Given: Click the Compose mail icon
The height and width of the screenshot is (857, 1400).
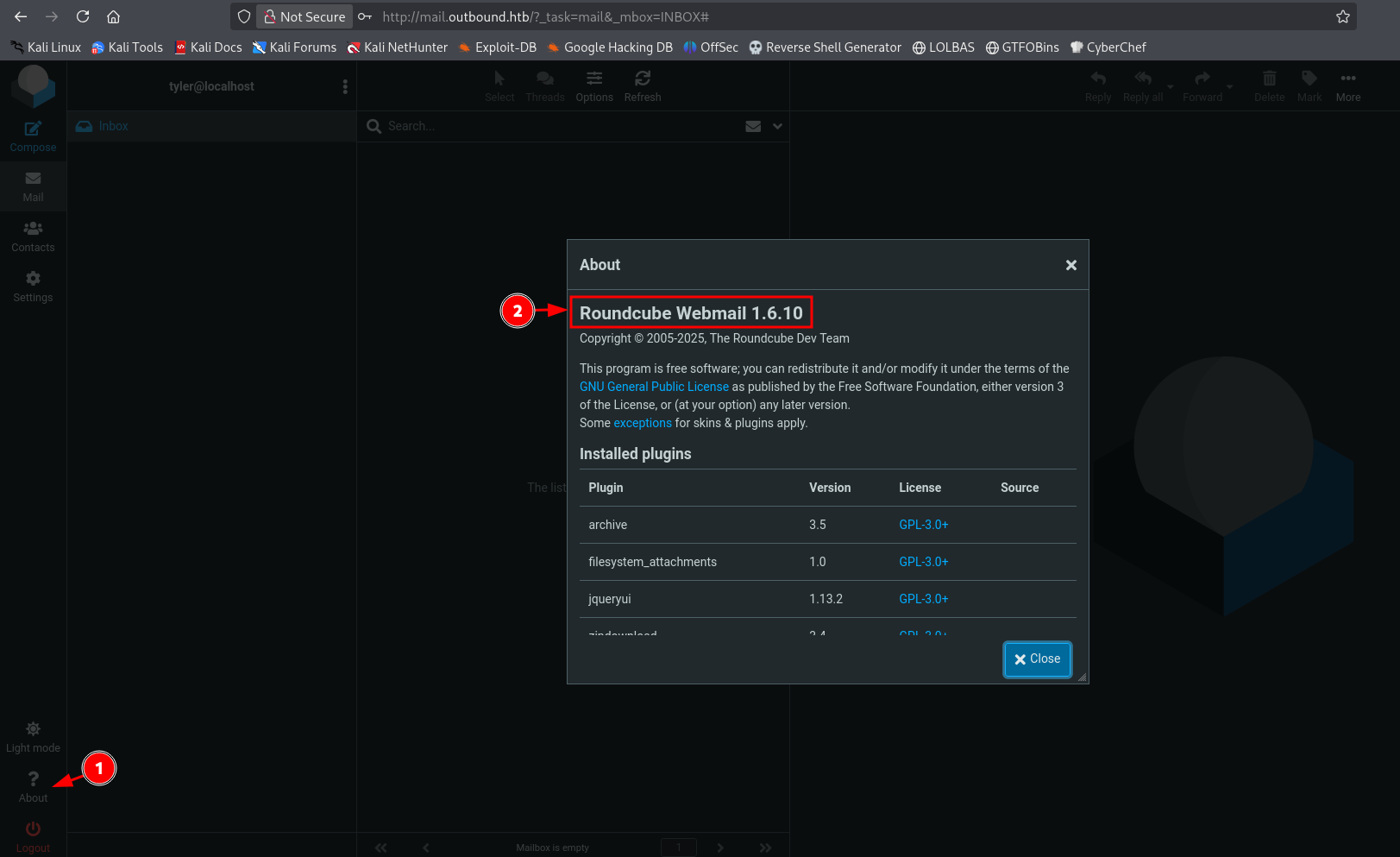Looking at the screenshot, I should [33, 129].
